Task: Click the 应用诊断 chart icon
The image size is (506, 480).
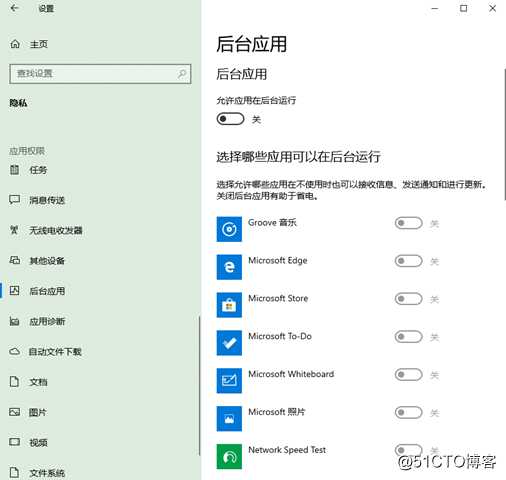Action: point(14,321)
